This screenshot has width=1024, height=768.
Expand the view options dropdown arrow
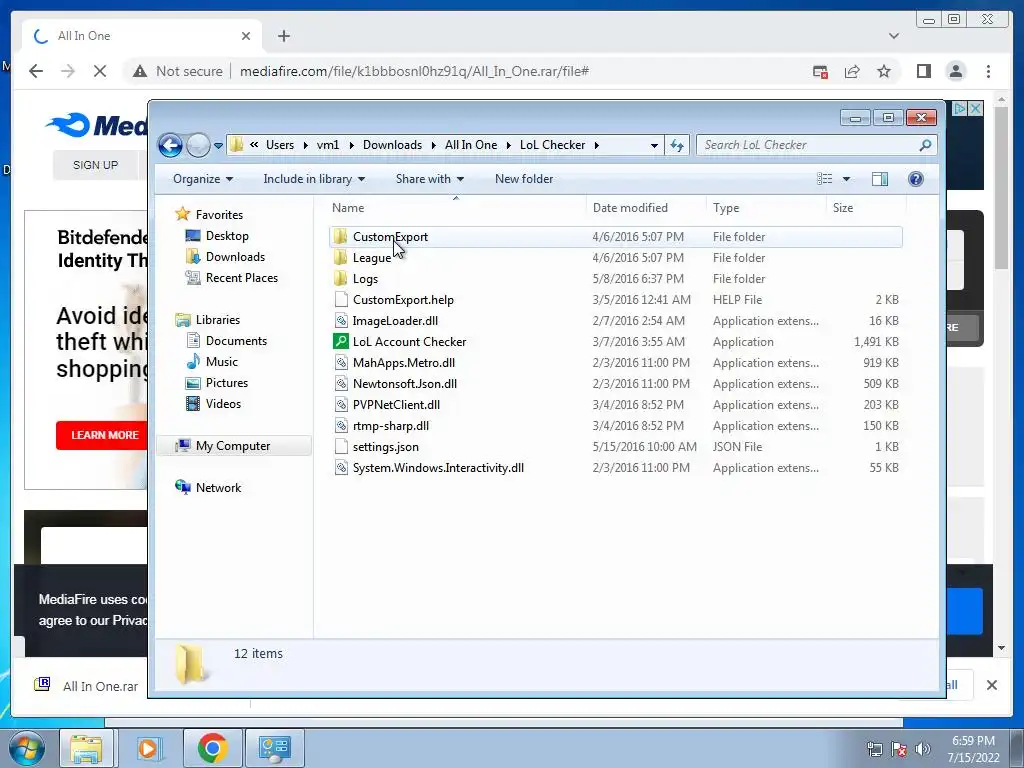click(846, 179)
